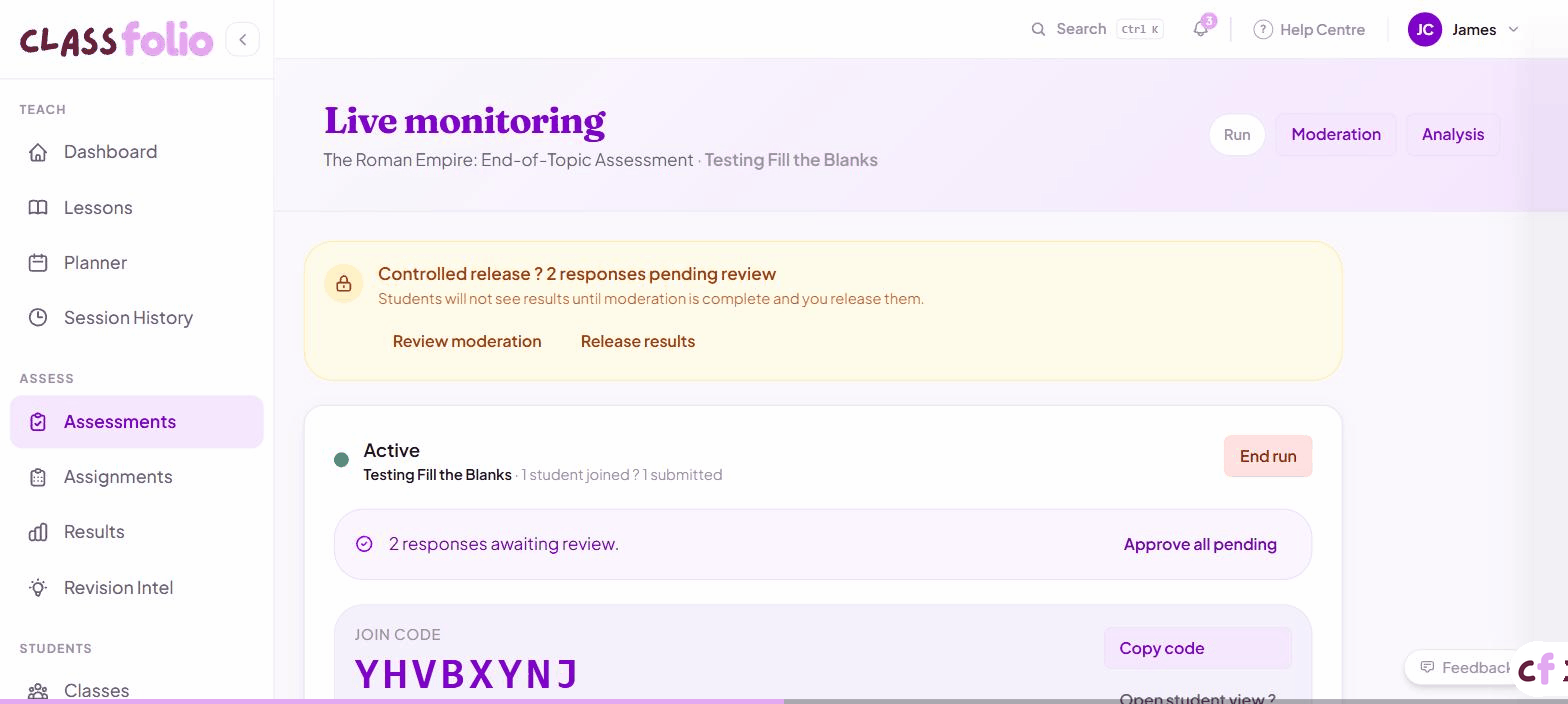The image size is (1568, 704).
Task: Click the Lessons book icon
Action: click(38, 208)
